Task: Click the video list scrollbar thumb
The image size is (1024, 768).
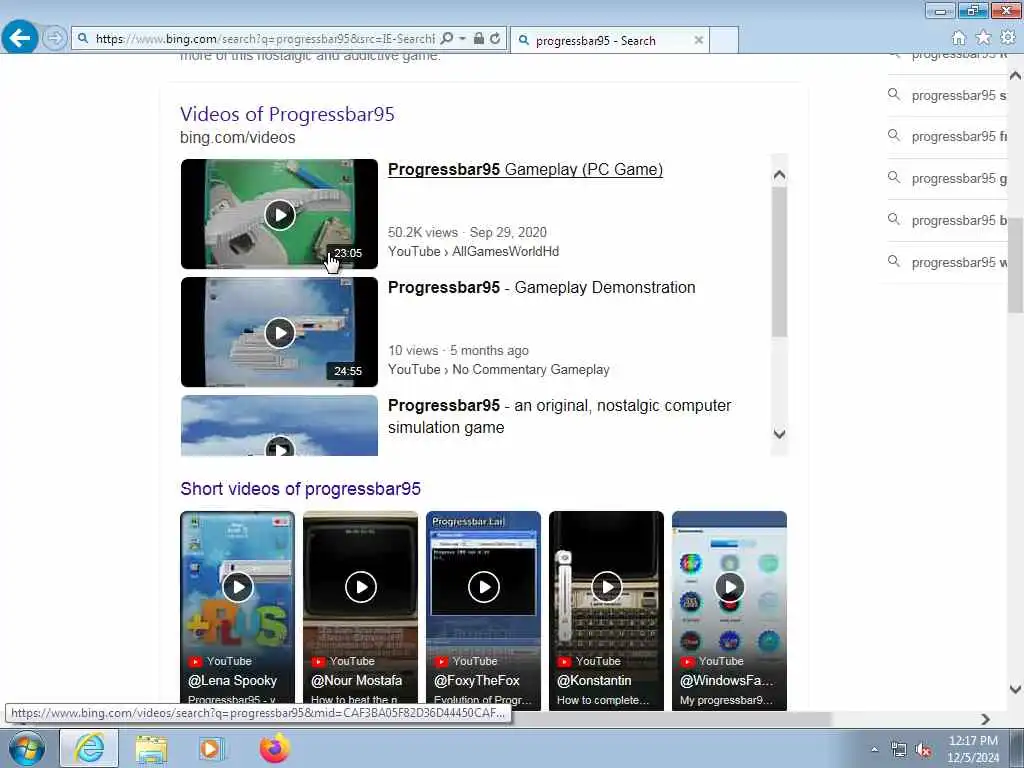Action: [779, 261]
